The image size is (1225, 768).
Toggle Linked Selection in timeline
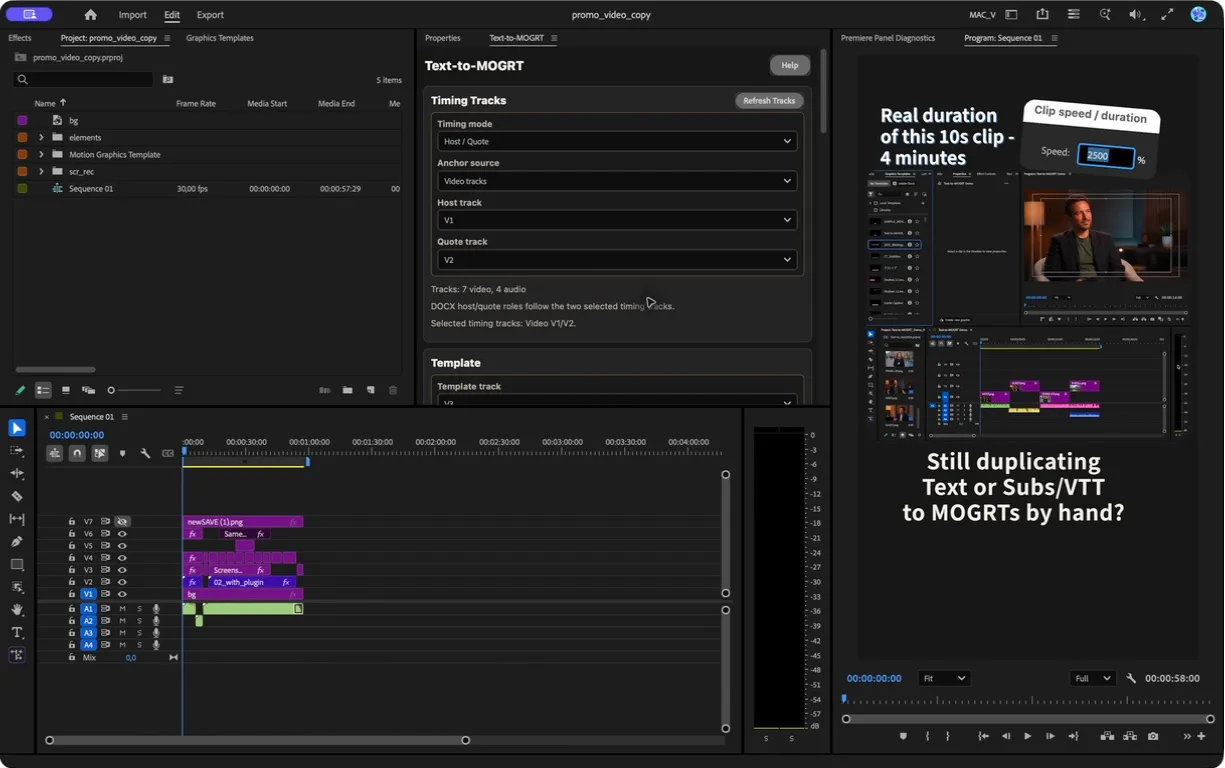coord(100,453)
